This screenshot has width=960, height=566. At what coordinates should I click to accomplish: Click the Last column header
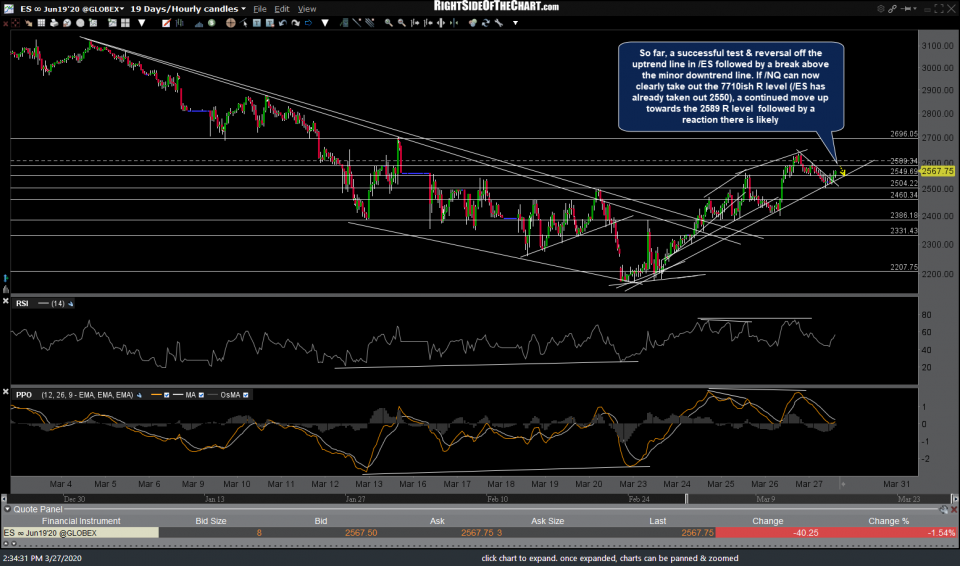[x=658, y=521]
